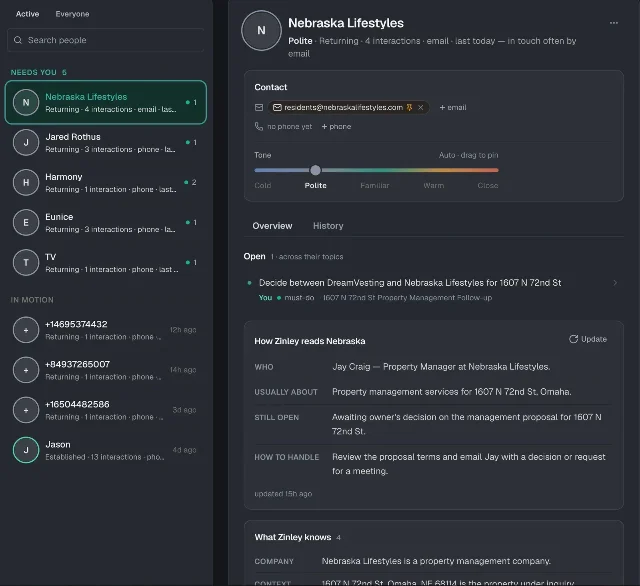
Task: Click Harmony H avatar
Action: [26, 182]
